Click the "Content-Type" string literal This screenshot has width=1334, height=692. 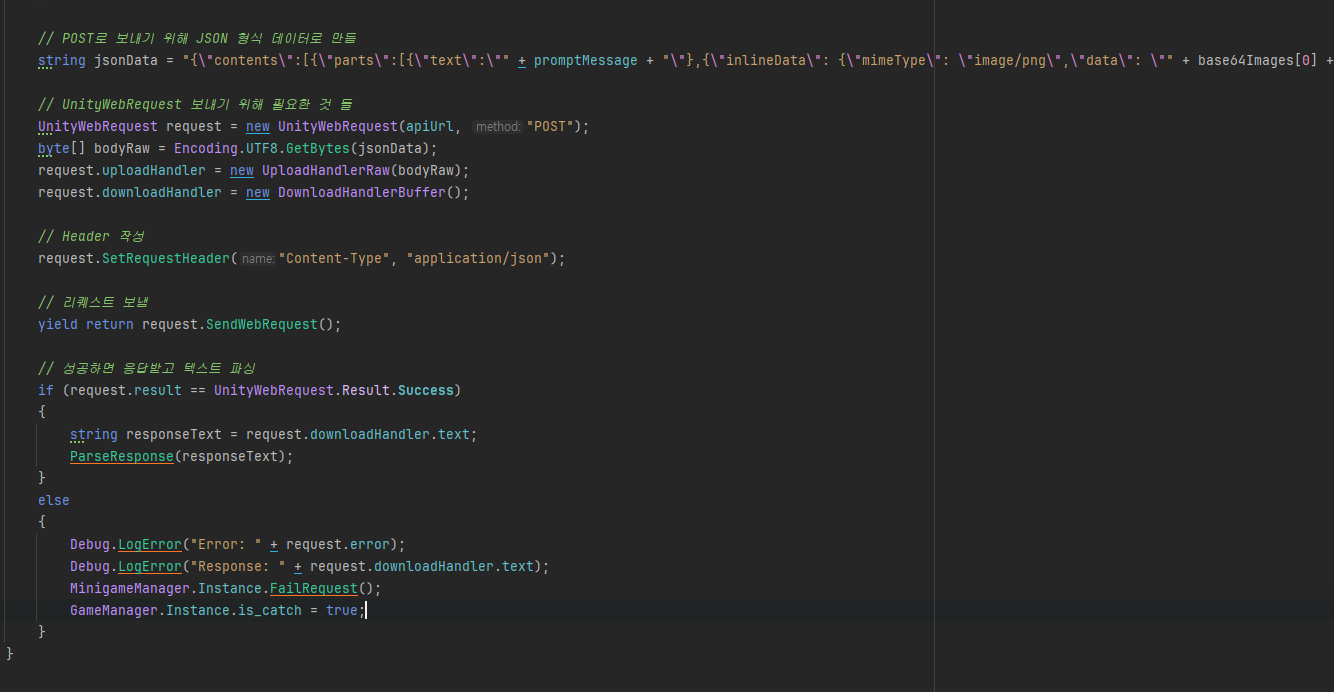coord(334,258)
